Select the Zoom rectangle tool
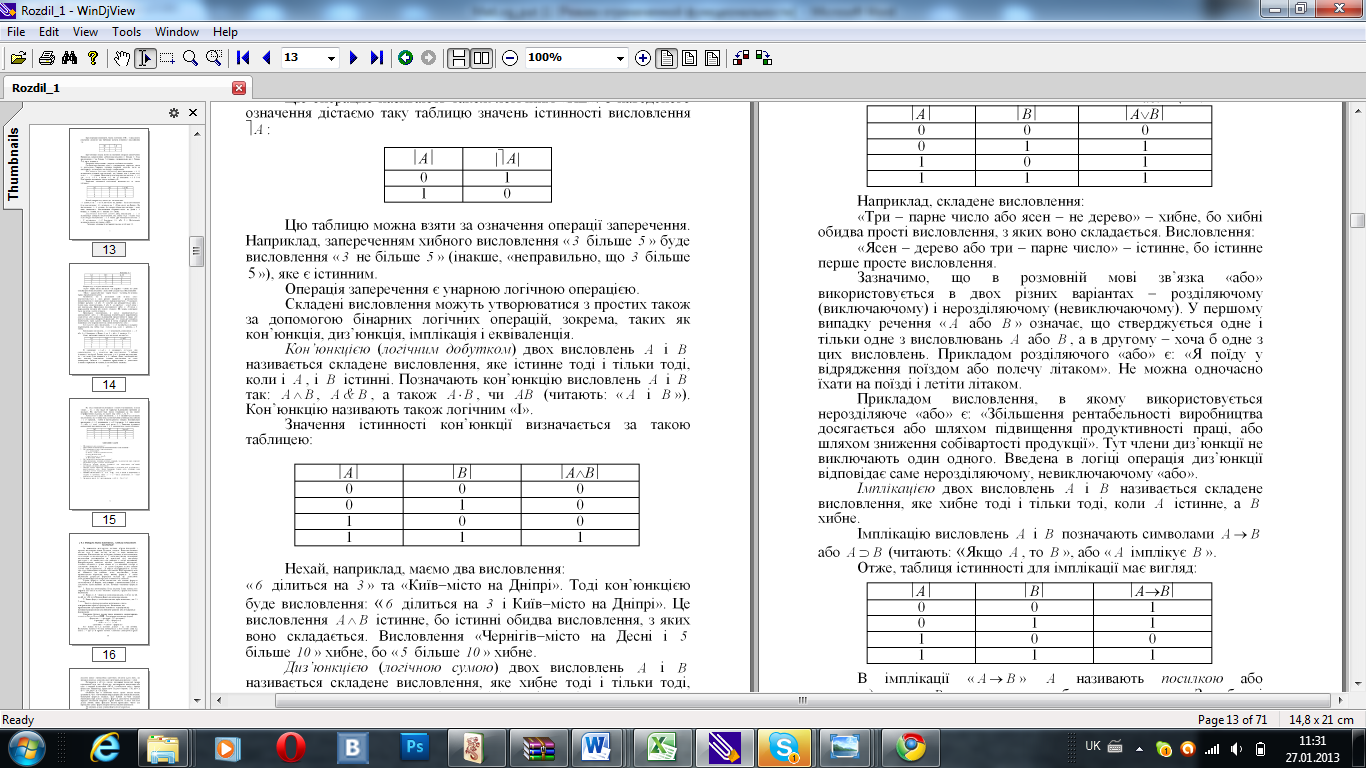This screenshot has width=1366, height=768. point(213,58)
